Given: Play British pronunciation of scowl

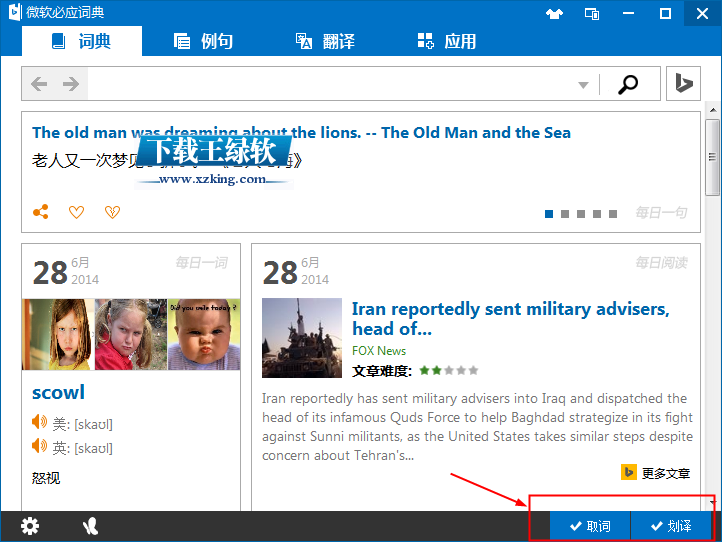Looking at the screenshot, I should click(x=39, y=446).
